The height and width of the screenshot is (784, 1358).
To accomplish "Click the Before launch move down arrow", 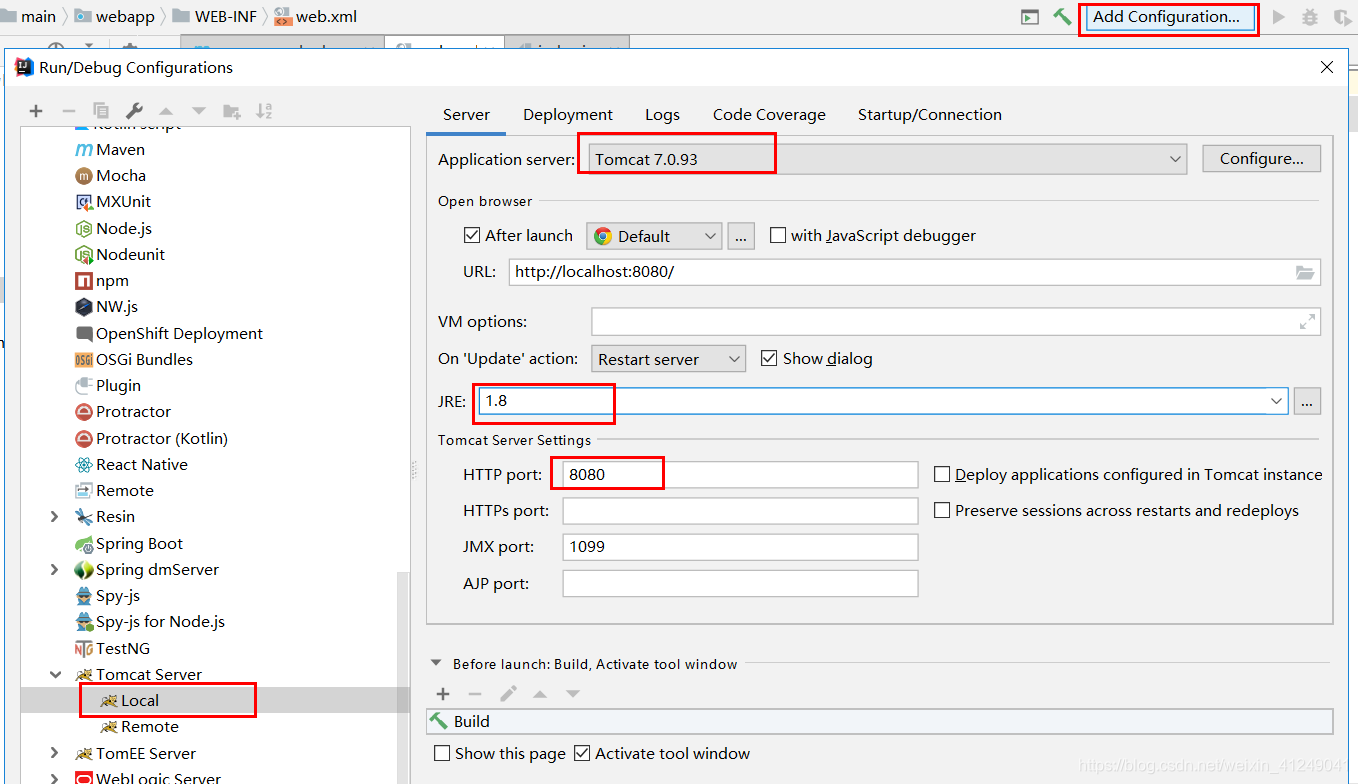I will (x=573, y=694).
